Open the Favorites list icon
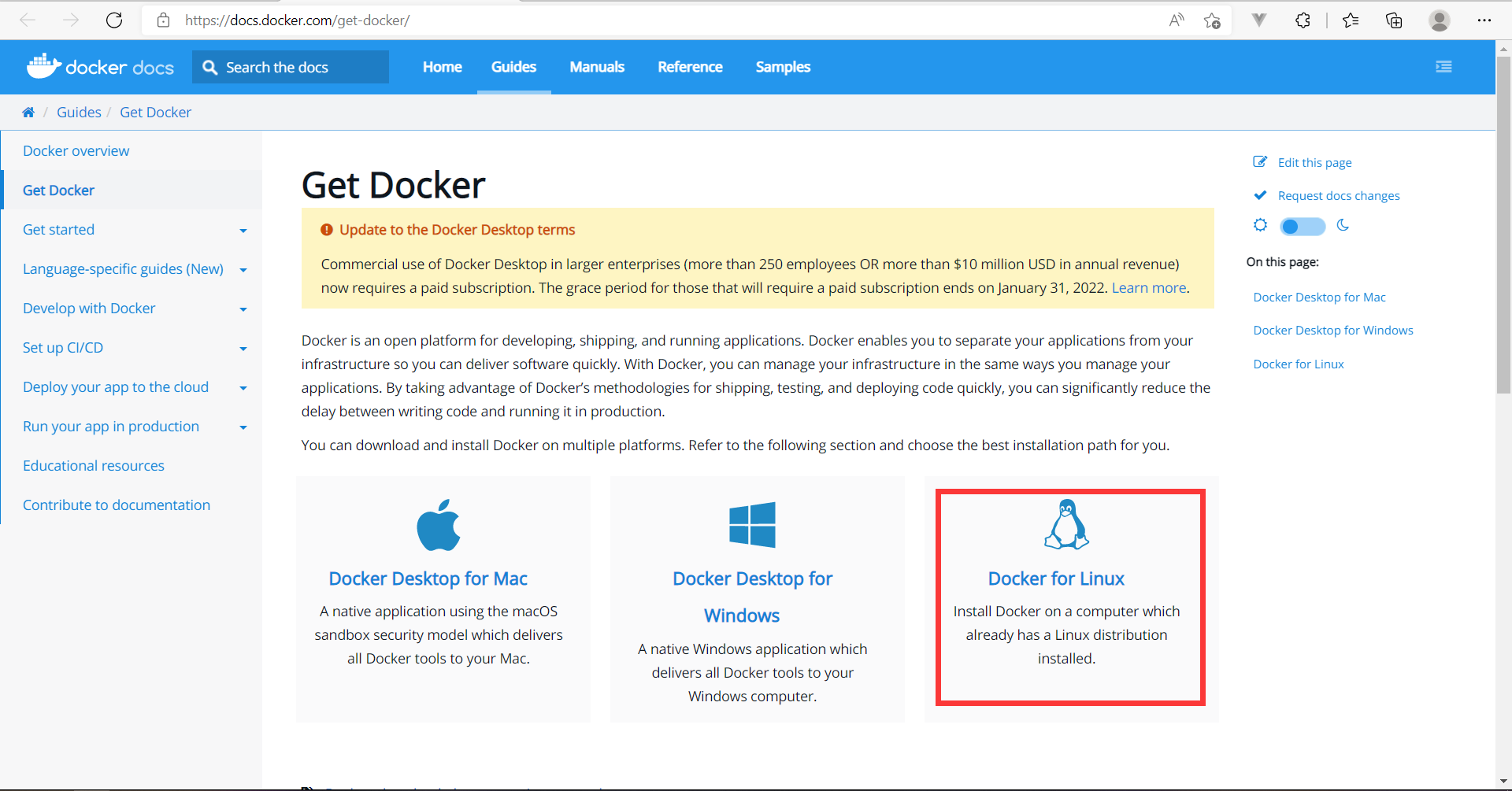The height and width of the screenshot is (791, 1512). 1351,20
